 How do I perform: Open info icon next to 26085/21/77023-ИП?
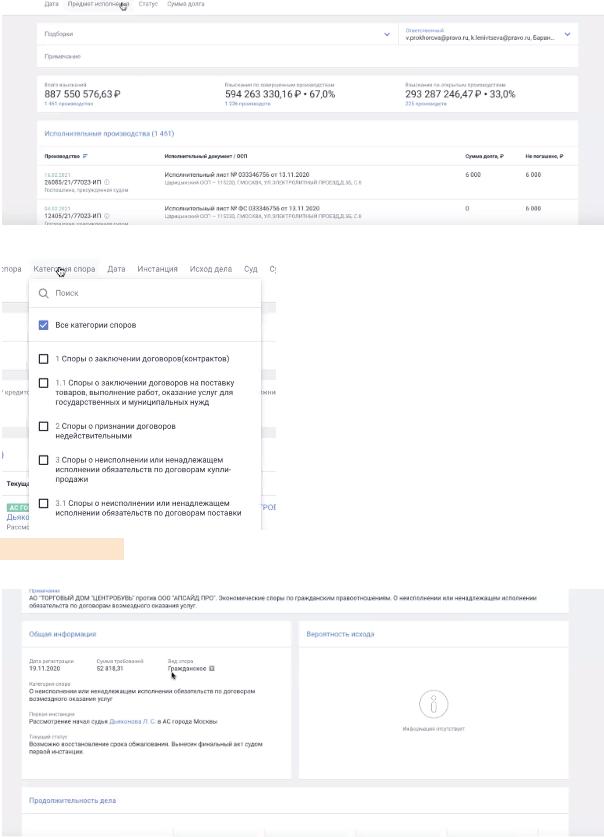pos(106,183)
